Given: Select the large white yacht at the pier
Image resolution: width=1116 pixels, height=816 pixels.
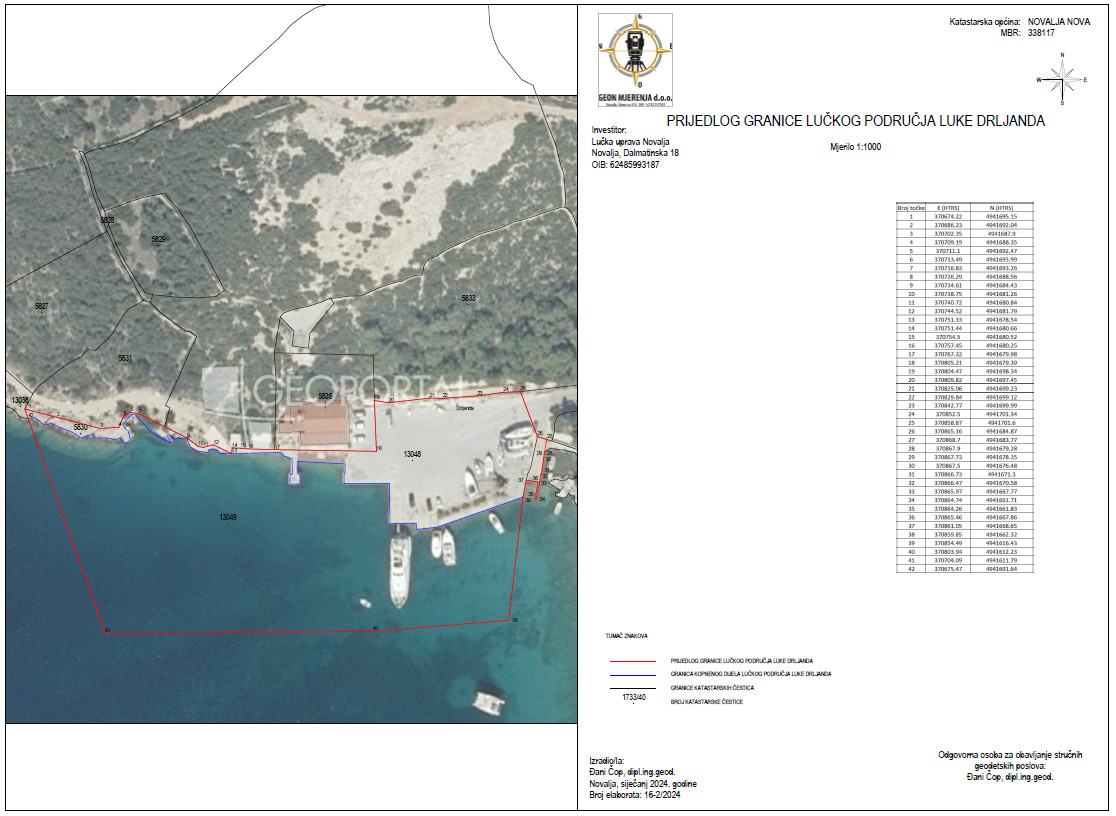Looking at the screenshot, I should 399,570.
